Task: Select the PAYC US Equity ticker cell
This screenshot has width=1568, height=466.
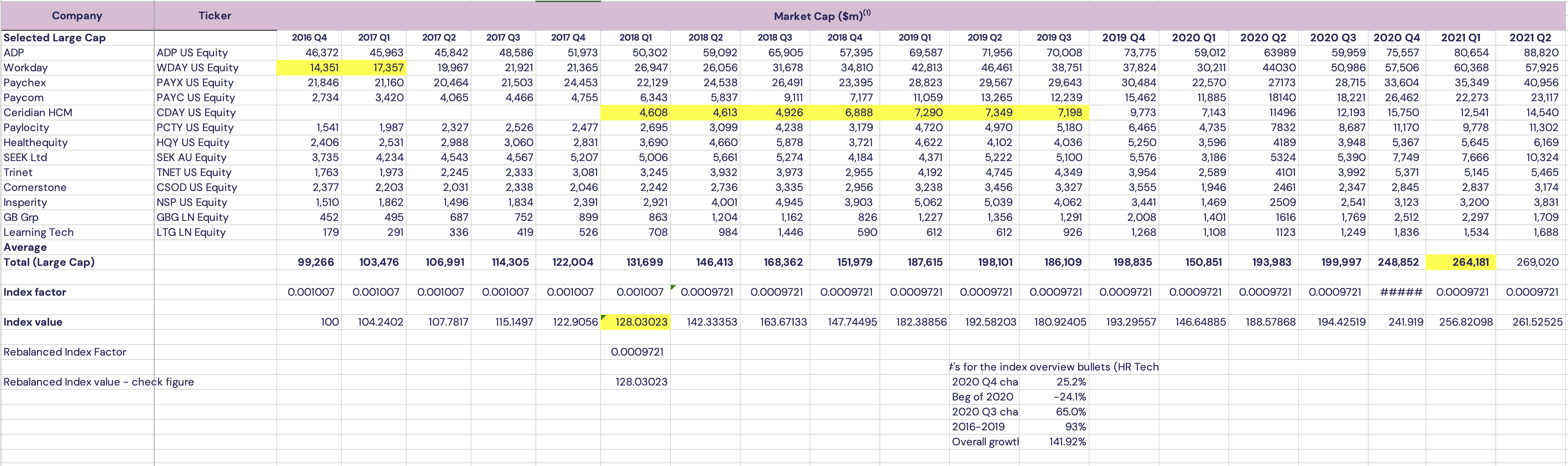Action: pos(215,98)
